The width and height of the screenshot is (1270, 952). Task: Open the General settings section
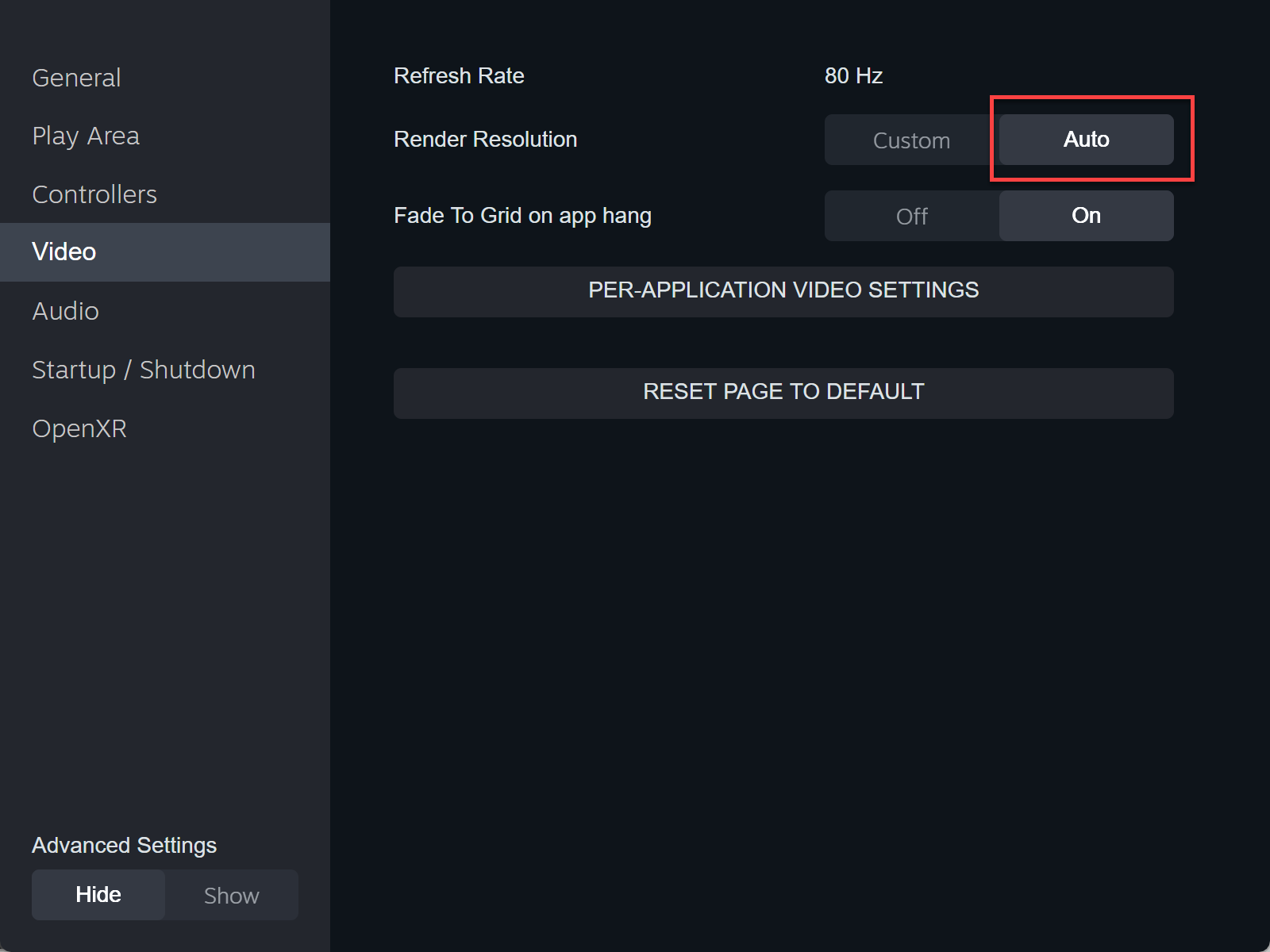(x=76, y=77)
